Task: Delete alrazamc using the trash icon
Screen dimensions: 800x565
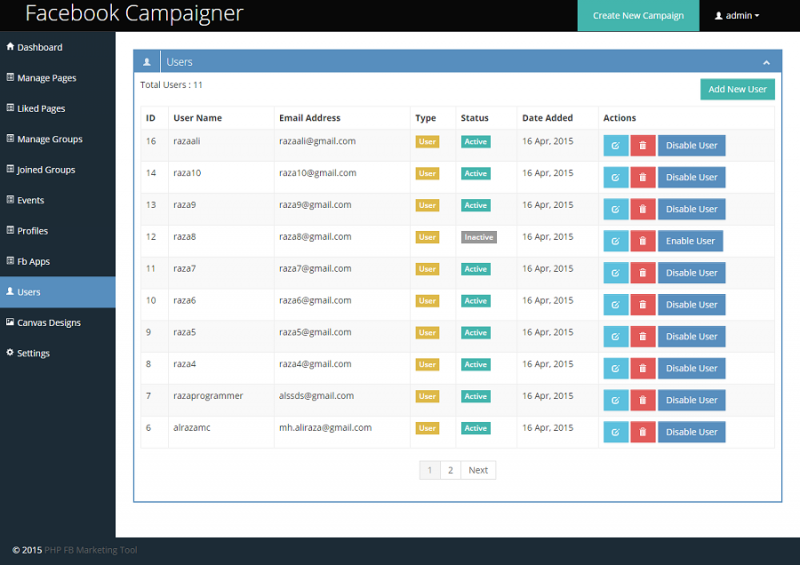Action: 643,432
